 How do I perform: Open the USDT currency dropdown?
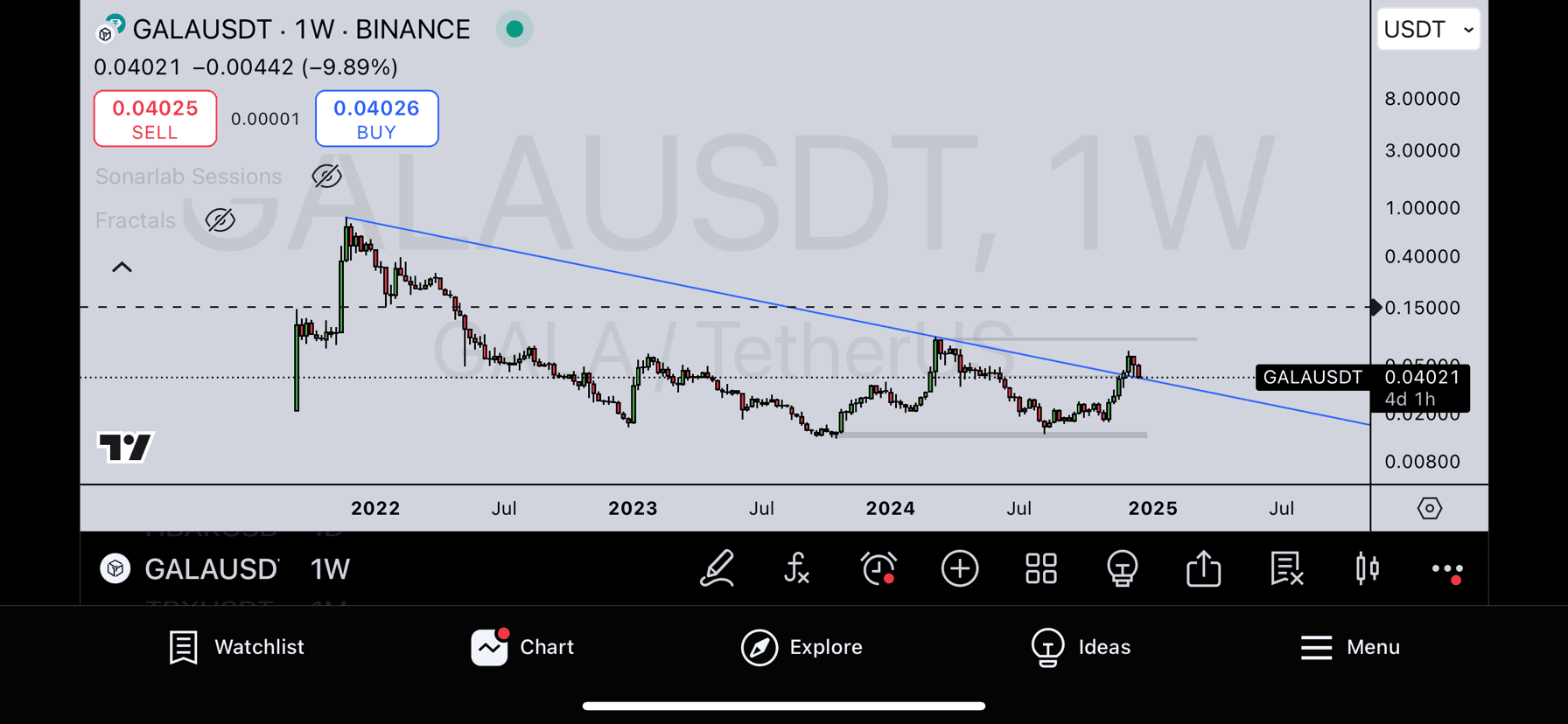[1428, 30]
